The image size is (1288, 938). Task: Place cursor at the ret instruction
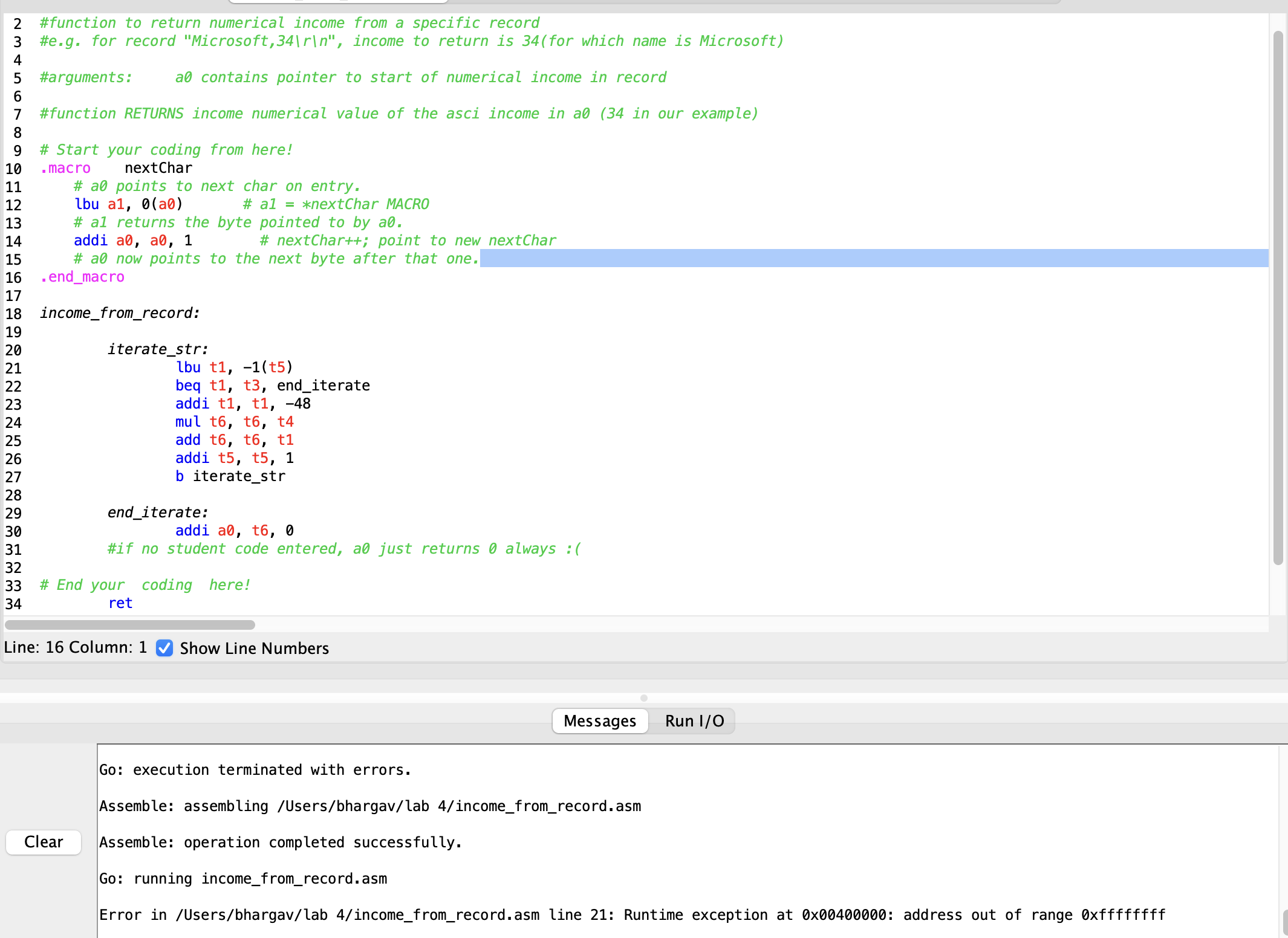click(x=120, y=603)
